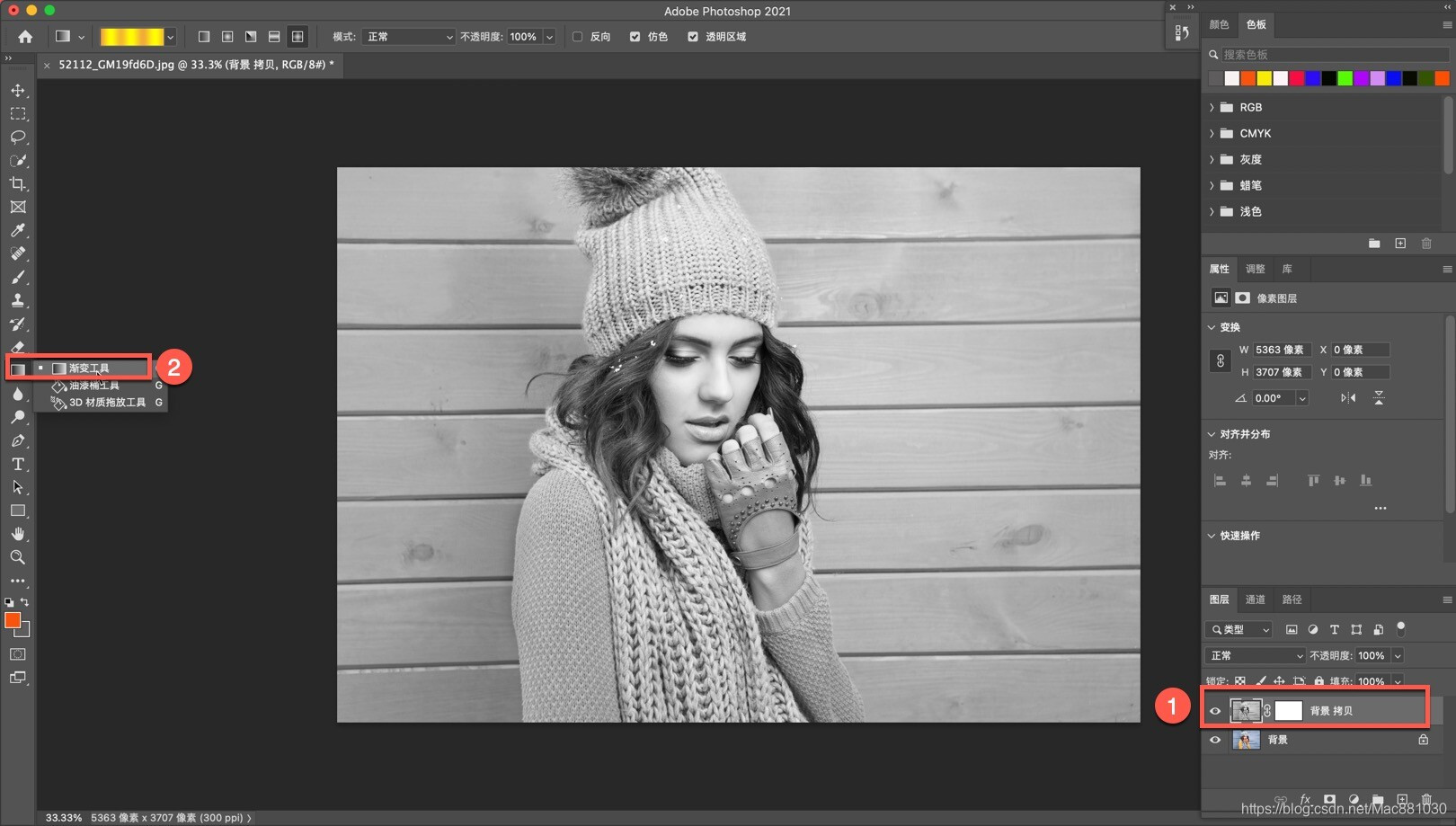Open the options bar opacity dropdown
The width and height of the screenshot is (1456, 826).
point(549,37)
